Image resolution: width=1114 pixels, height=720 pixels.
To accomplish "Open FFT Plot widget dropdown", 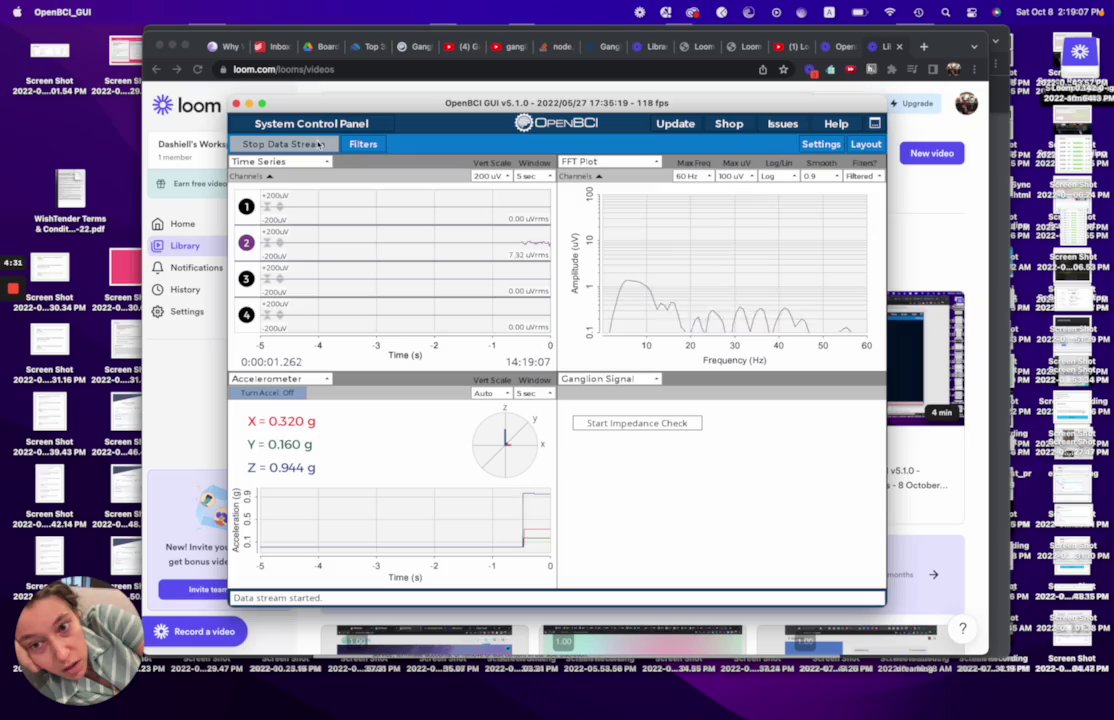I will (x=610, y=161).
